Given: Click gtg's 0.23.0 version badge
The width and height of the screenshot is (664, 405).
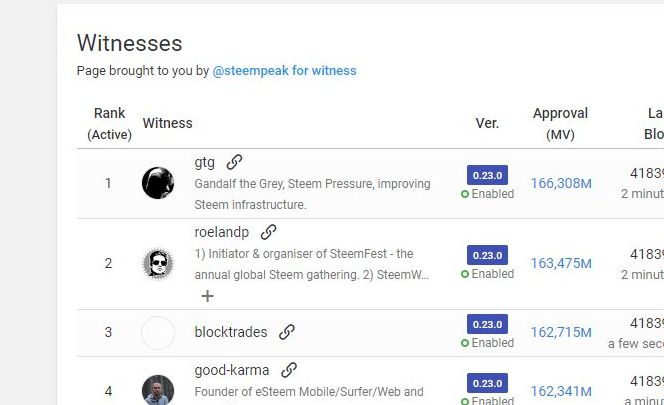Looking at the screenshot, I should coord(487,175).
